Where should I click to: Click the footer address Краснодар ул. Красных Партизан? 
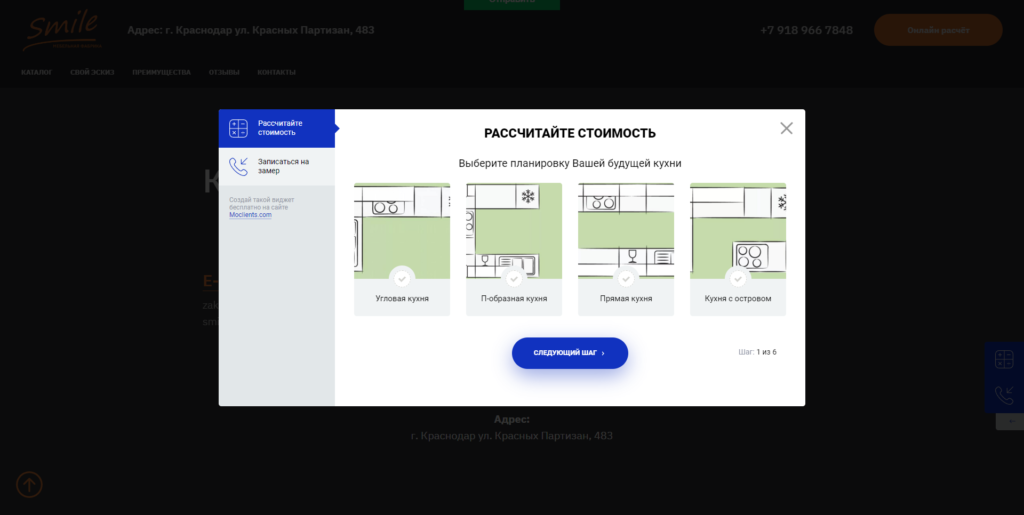tap(512, 435)
